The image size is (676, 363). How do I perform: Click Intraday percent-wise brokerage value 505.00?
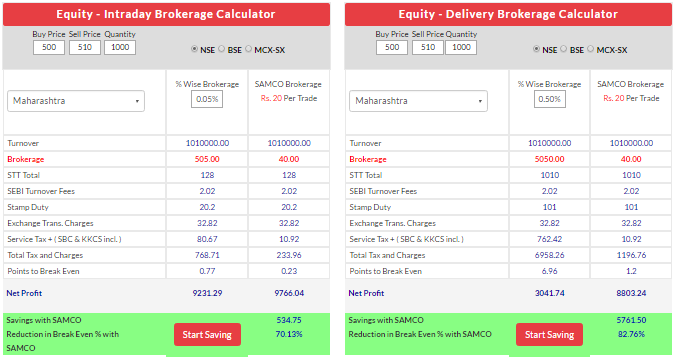coord(207,159)
